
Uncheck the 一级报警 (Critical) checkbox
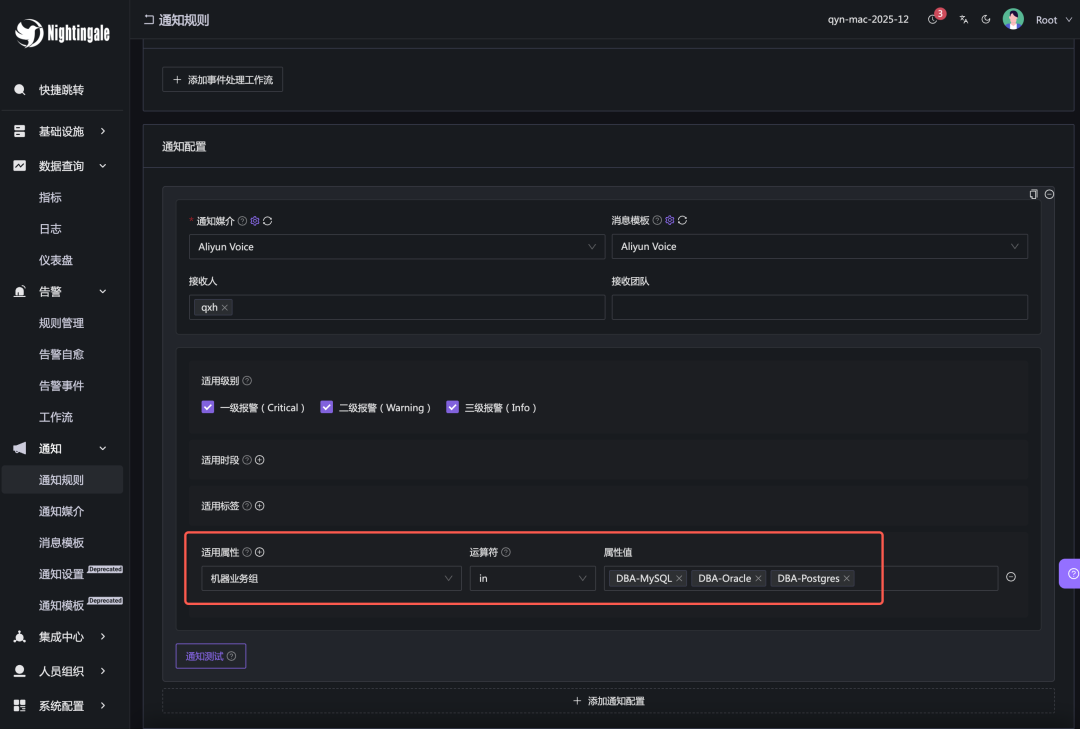pyautogui.click(x=208, y=407)
